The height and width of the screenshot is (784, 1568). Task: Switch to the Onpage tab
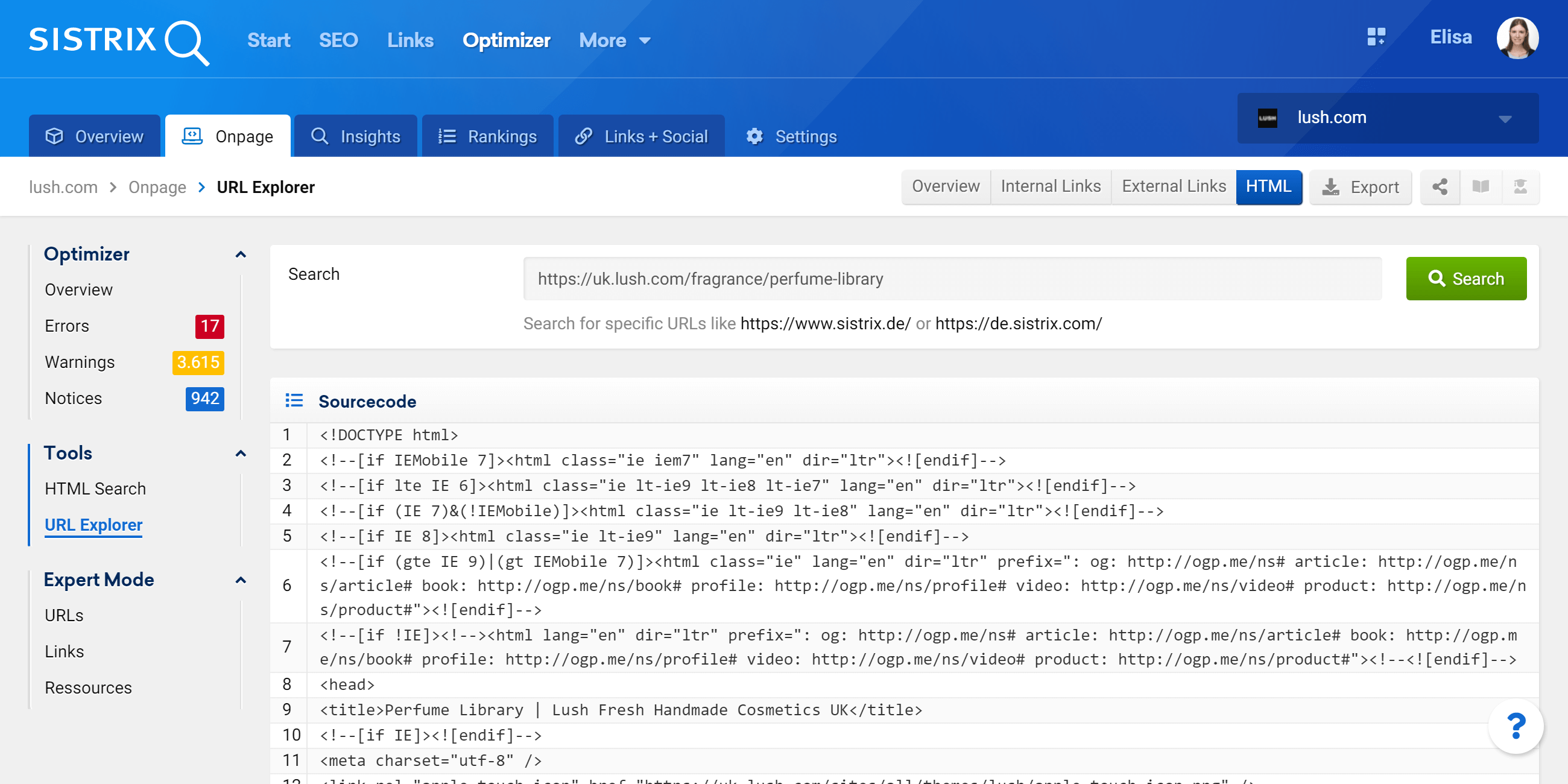click(227, 136)
